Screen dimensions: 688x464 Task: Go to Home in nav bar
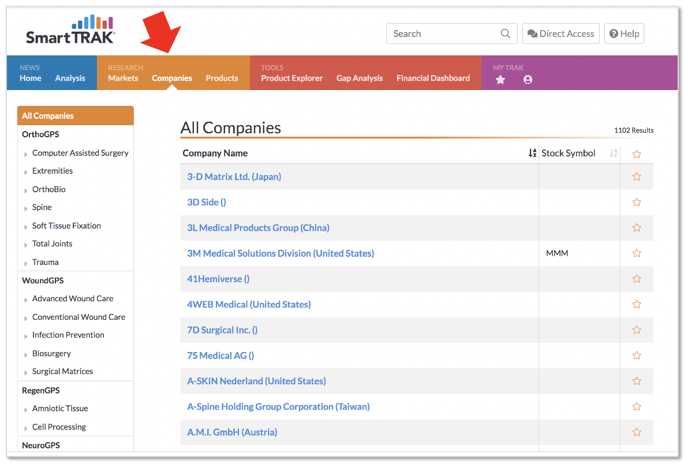[x=30, y=78]
